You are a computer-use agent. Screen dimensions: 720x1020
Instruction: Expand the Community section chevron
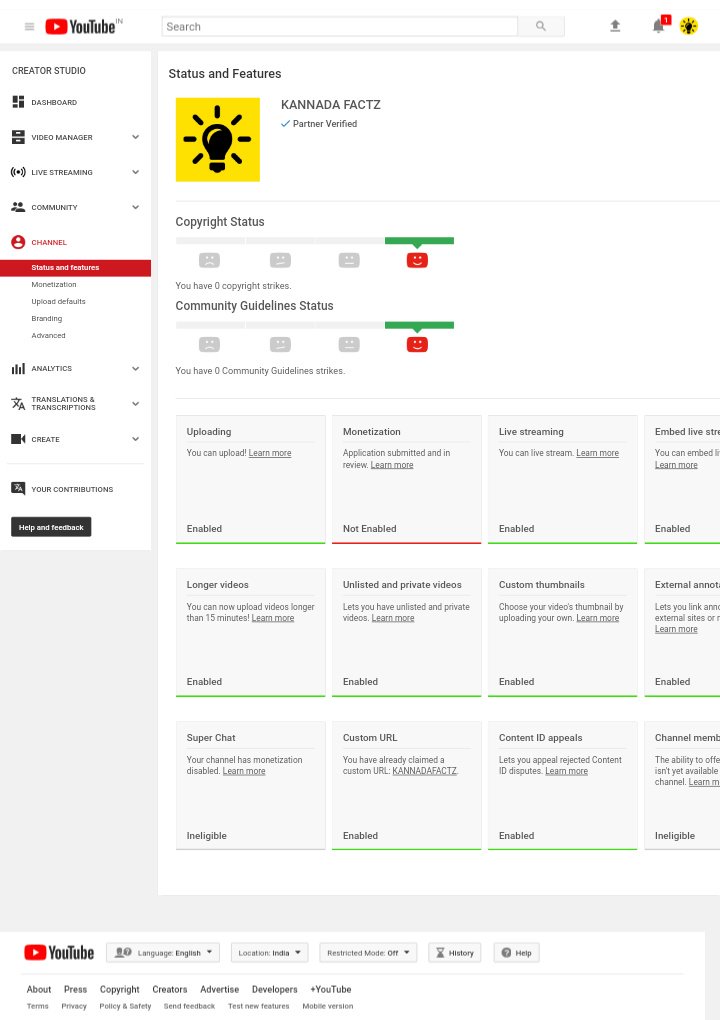135,208
